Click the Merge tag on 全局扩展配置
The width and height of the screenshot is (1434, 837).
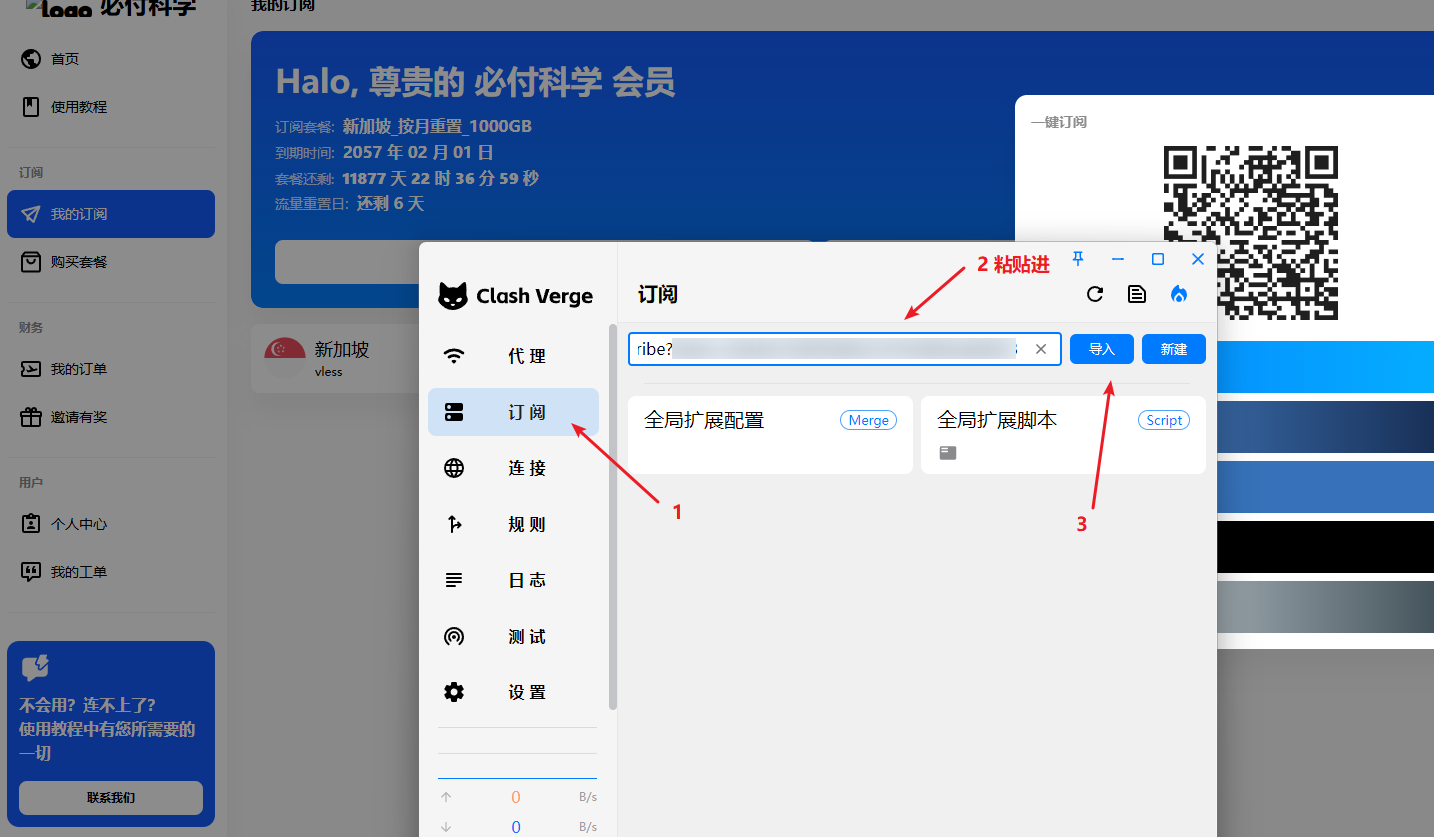tap(868, 421)
